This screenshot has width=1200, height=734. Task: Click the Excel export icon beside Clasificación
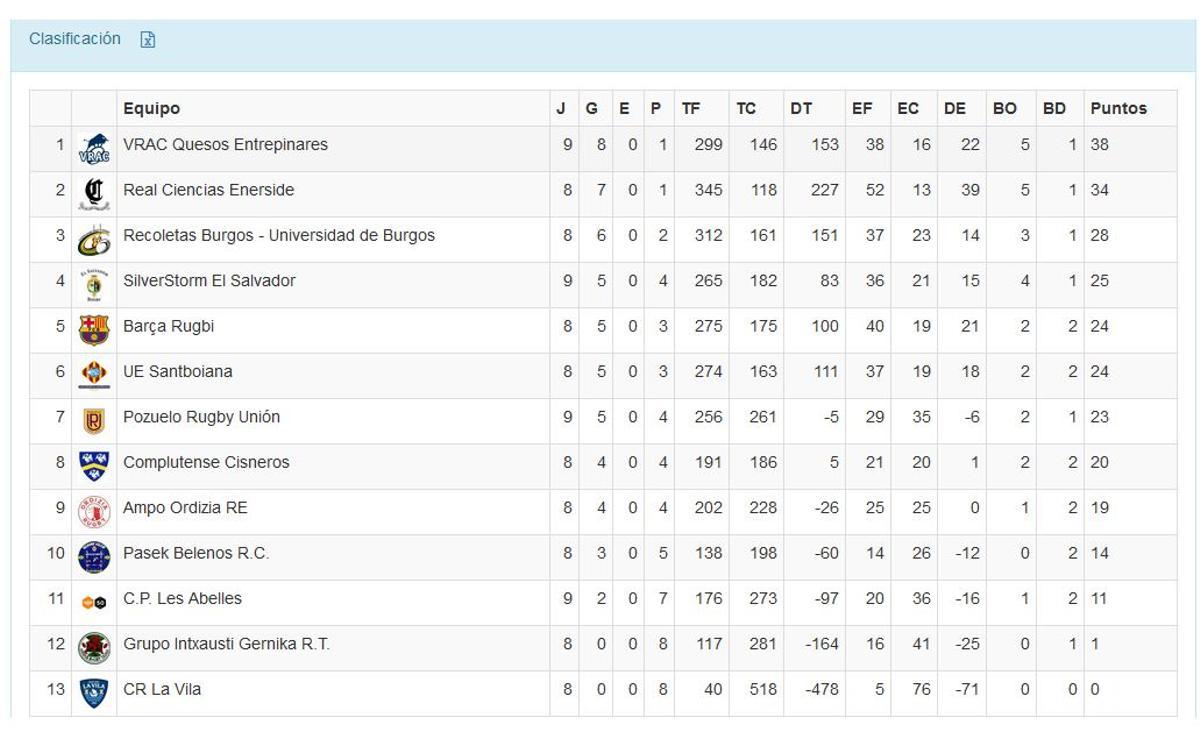(x=148, y=39)
